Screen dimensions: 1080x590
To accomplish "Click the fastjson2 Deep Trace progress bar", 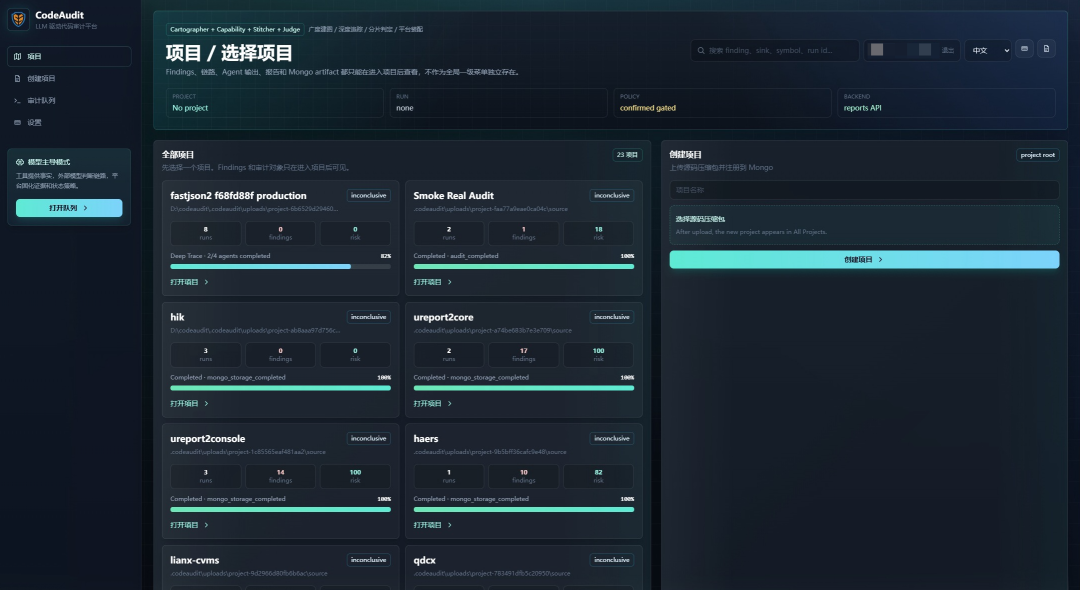I will (x=280, y=266).
